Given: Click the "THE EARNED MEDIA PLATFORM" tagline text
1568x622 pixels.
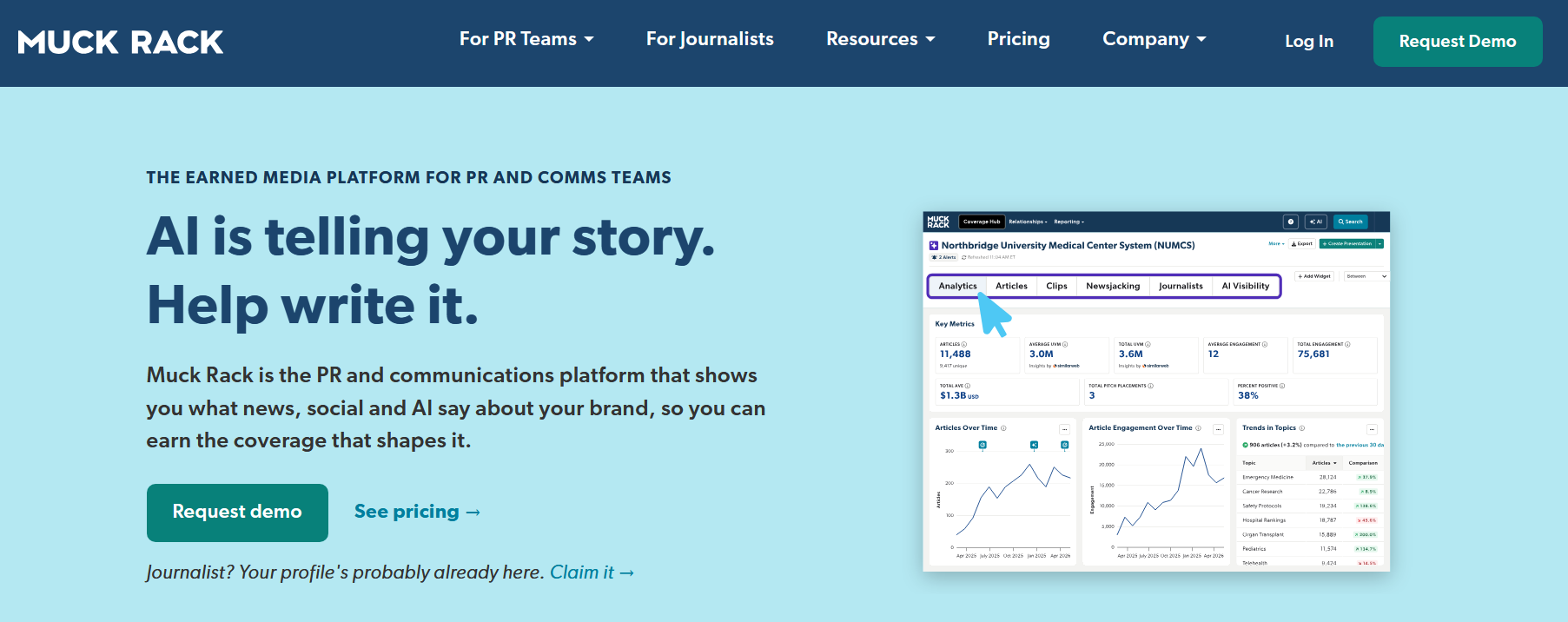Looking at the screenshot, I should tap(408, 177).
